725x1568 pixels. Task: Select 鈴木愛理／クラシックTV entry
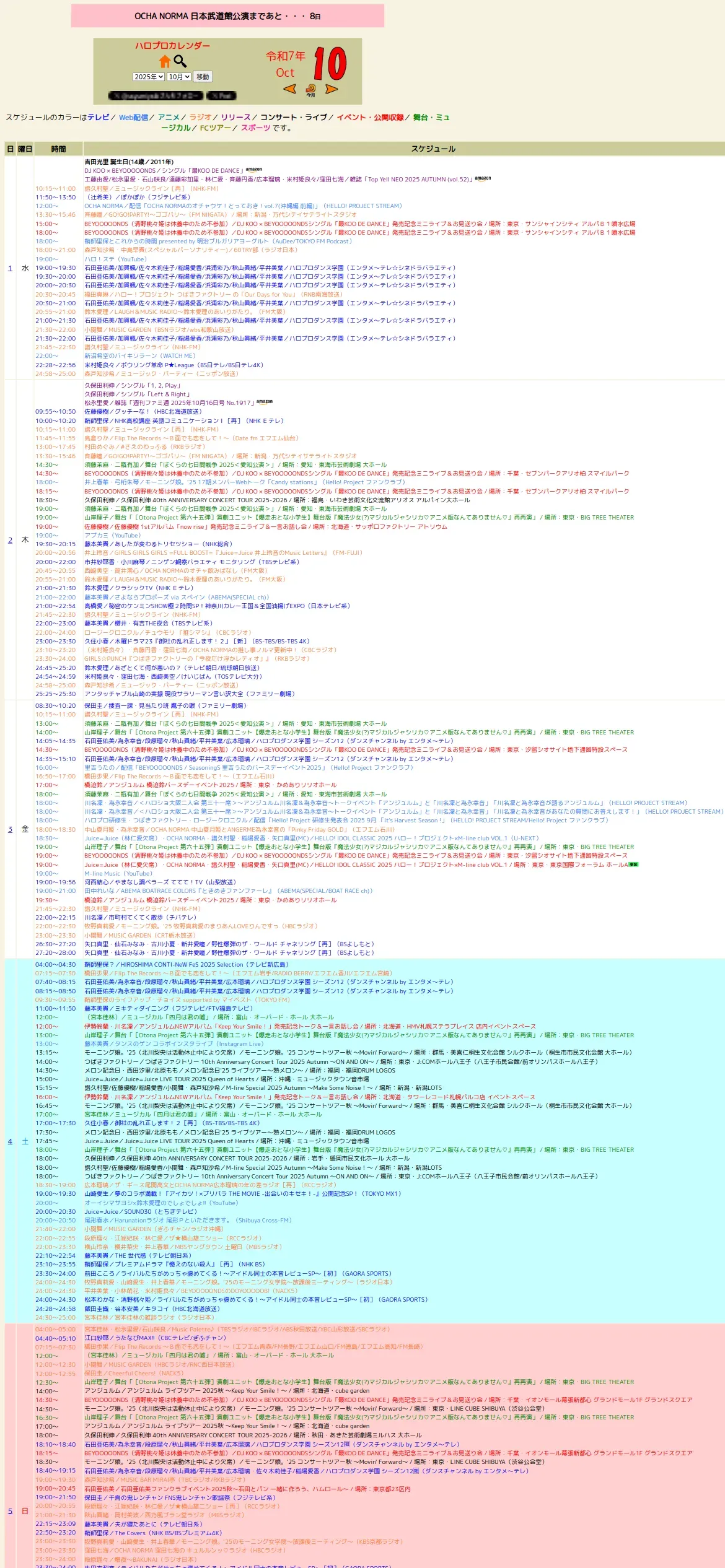[139, 588]
